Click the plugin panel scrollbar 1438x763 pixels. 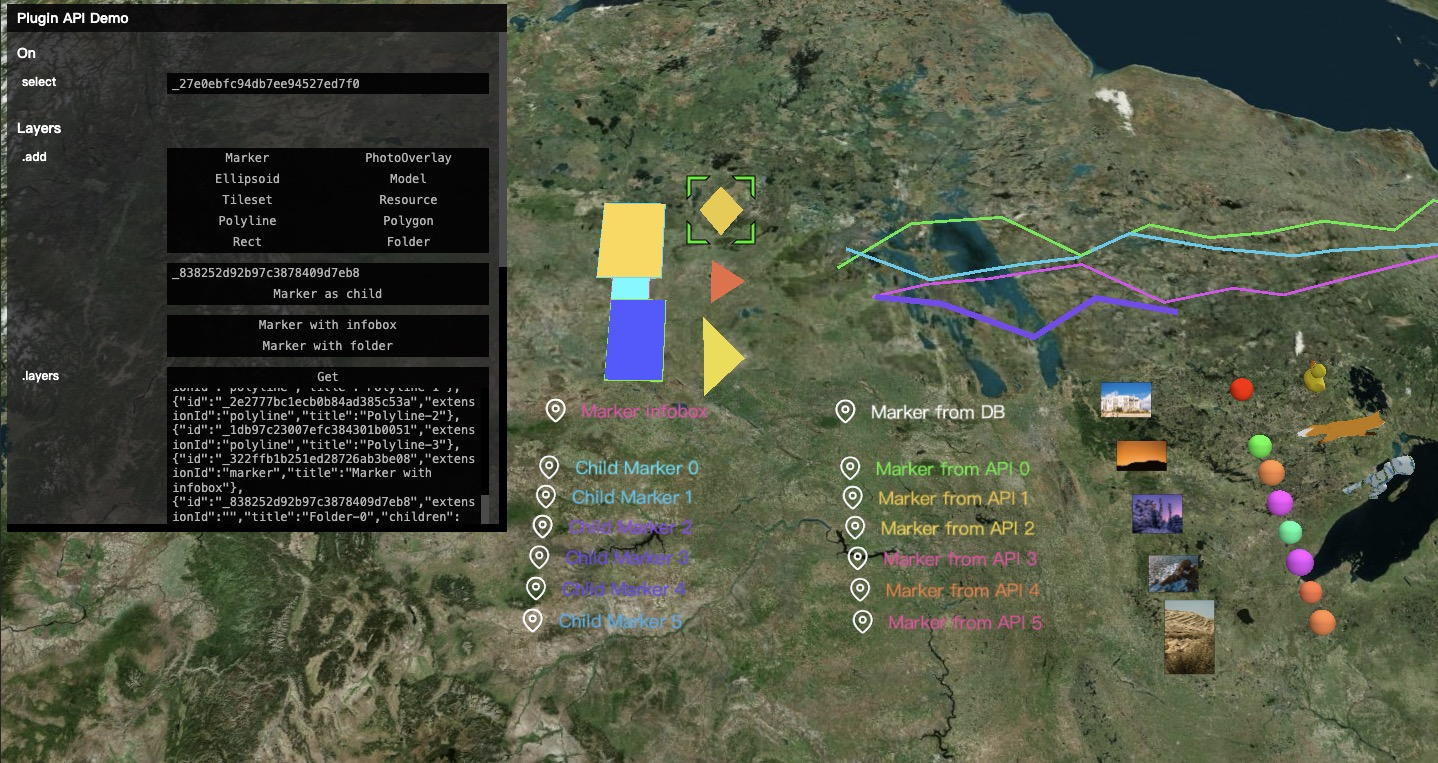pos(502,150)
